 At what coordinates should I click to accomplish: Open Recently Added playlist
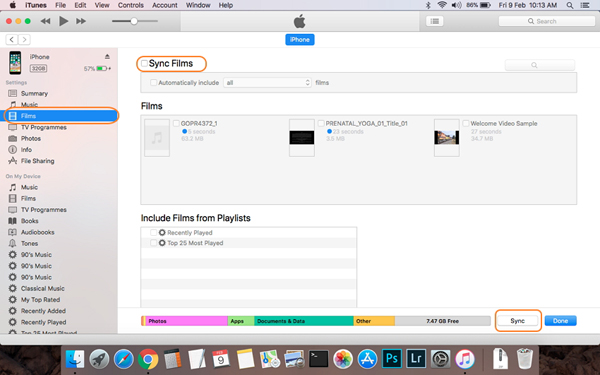43,311
